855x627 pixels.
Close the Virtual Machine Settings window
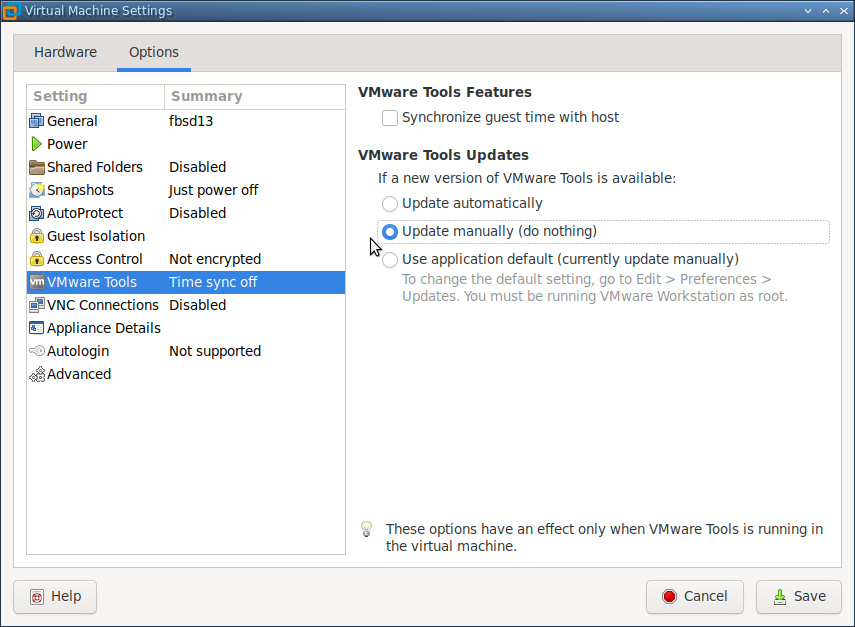(844, 11)
